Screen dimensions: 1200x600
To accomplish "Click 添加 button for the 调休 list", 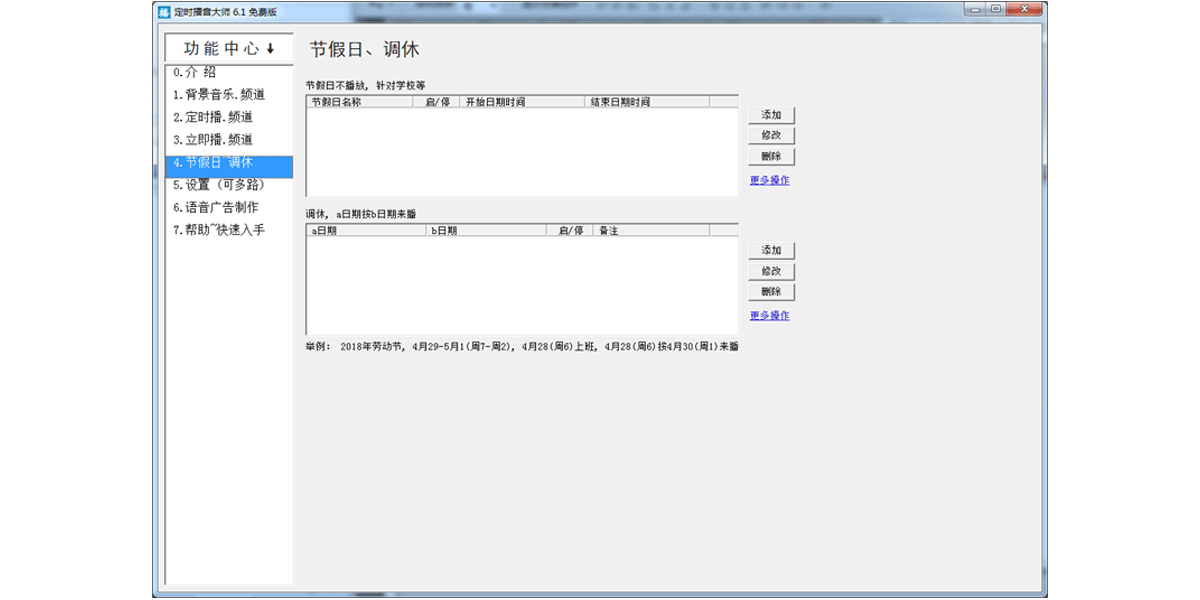I will 770,250.
